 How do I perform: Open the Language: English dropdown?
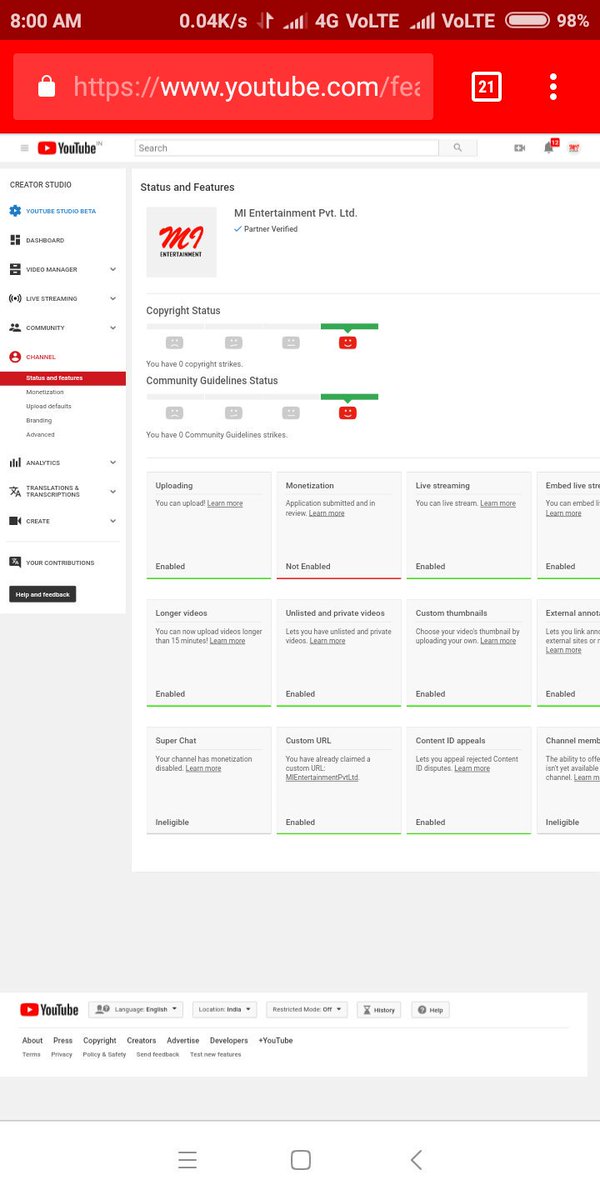[136, 1010]
